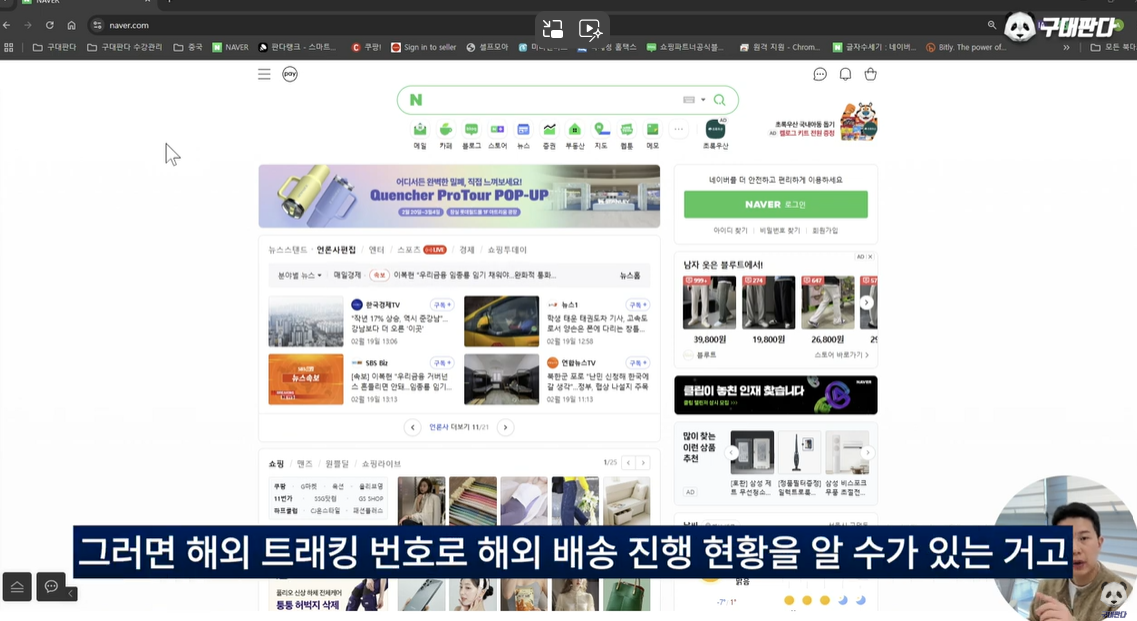This screenshot has width=1137, height=621.
Task: Click the 아이디 찾기 link
Action: pyautogui.click(x=730, y=231)
